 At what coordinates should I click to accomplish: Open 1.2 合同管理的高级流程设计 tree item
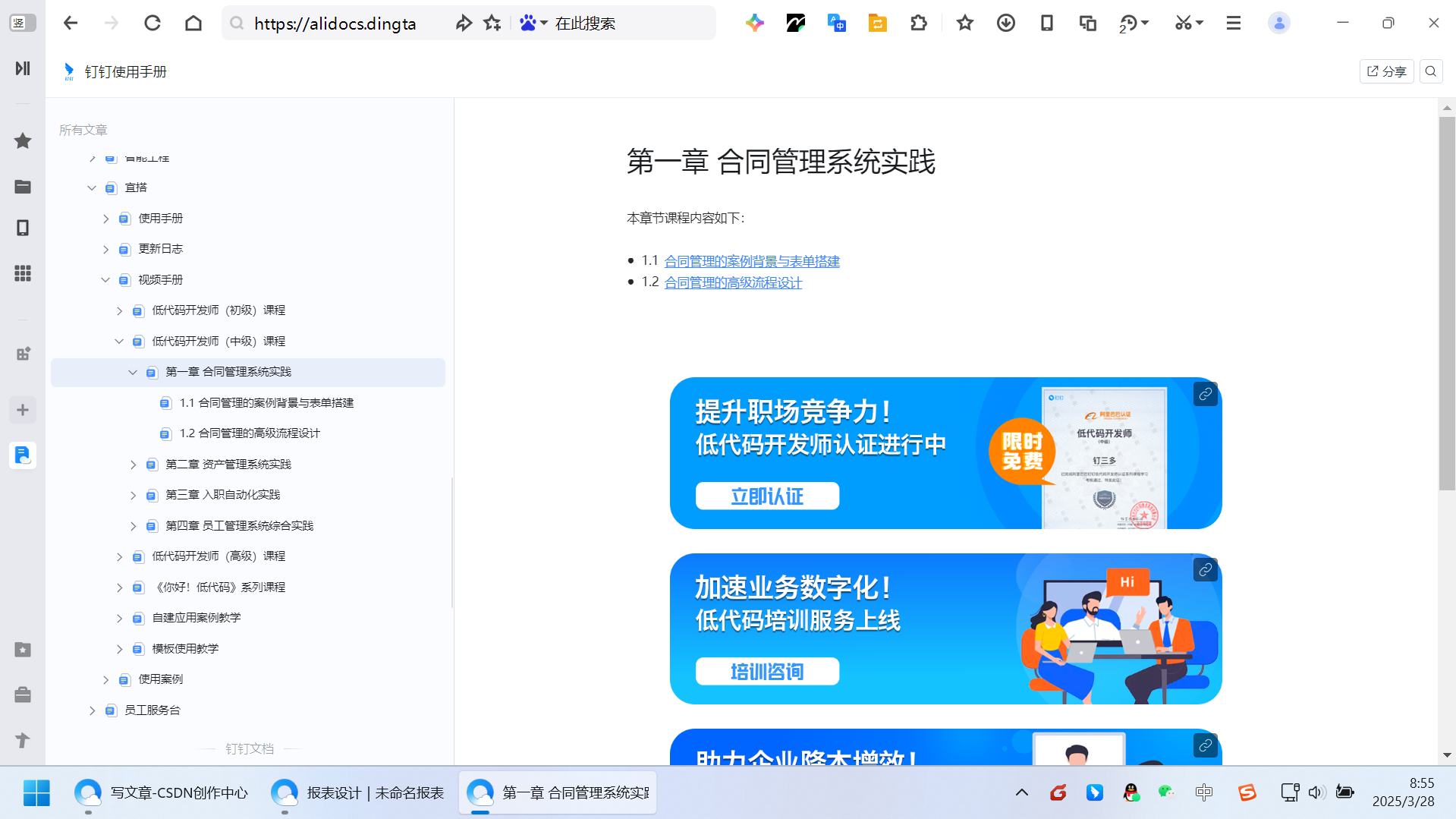coord(250,433)
